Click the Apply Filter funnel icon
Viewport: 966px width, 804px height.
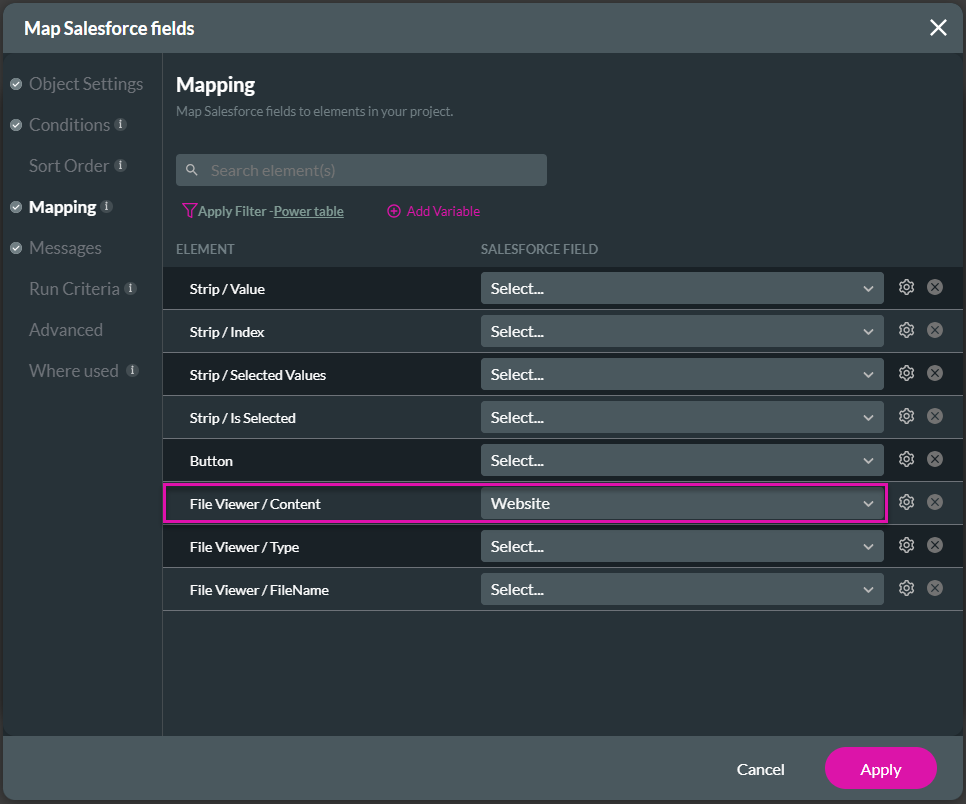189,211
